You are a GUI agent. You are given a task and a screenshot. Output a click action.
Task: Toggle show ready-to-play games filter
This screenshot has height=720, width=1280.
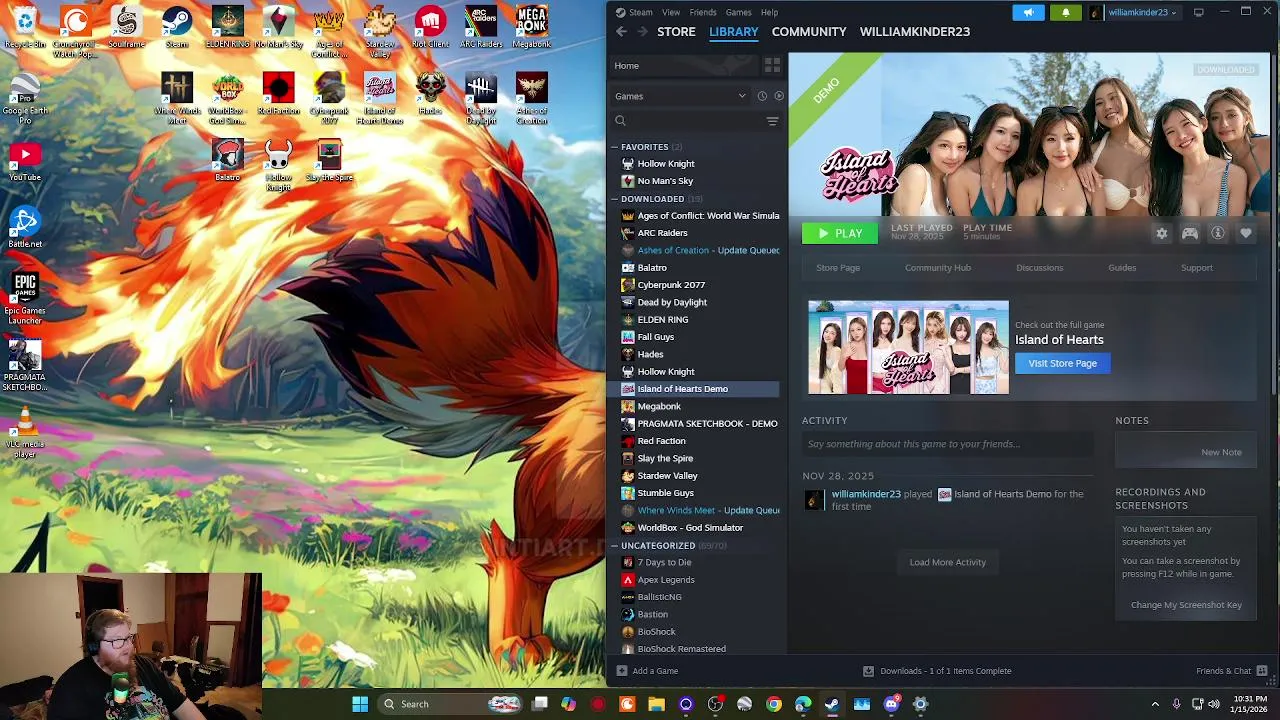click(x=779, y=96)
